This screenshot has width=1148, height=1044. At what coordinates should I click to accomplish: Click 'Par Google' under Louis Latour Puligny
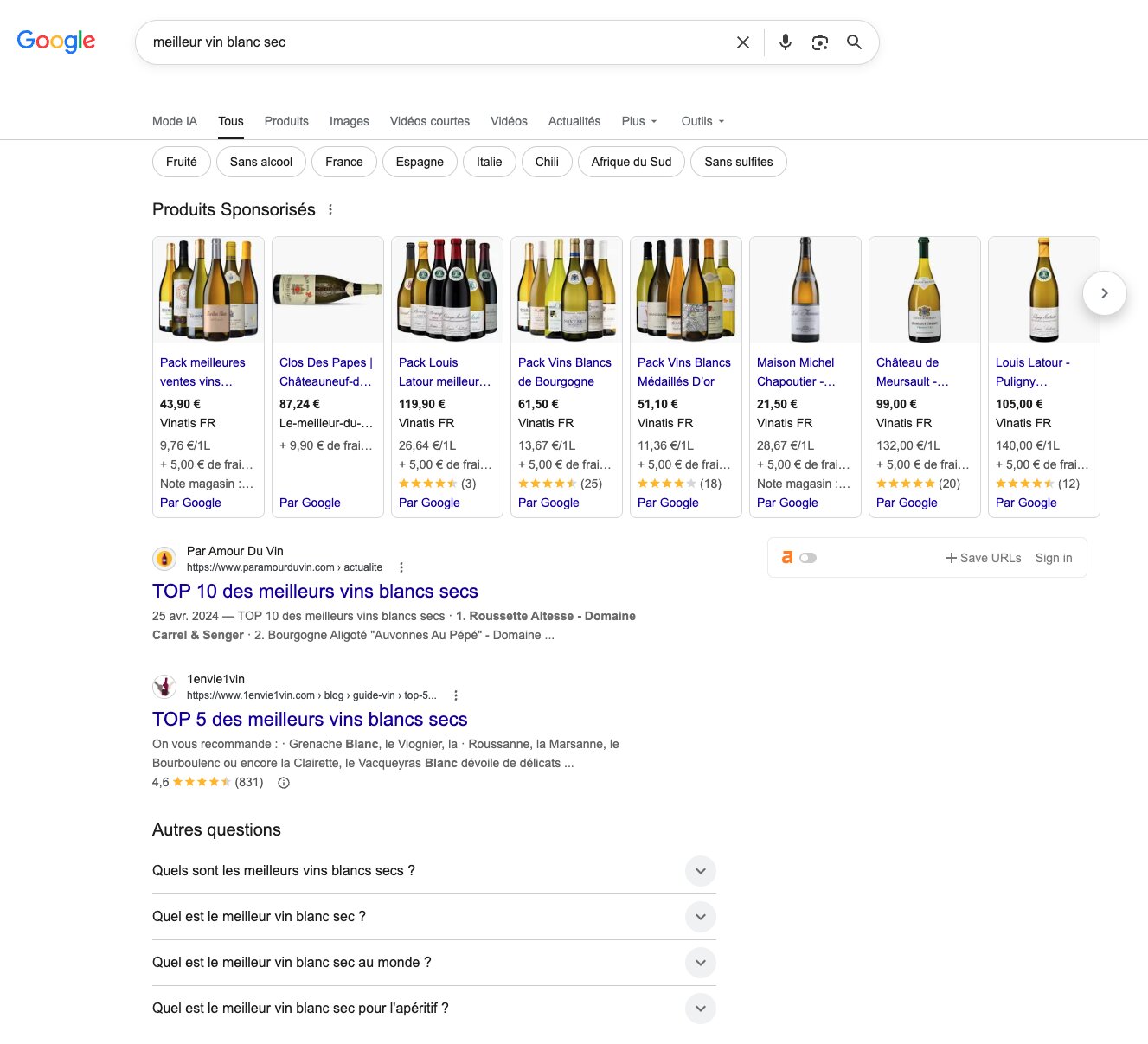1026,503
